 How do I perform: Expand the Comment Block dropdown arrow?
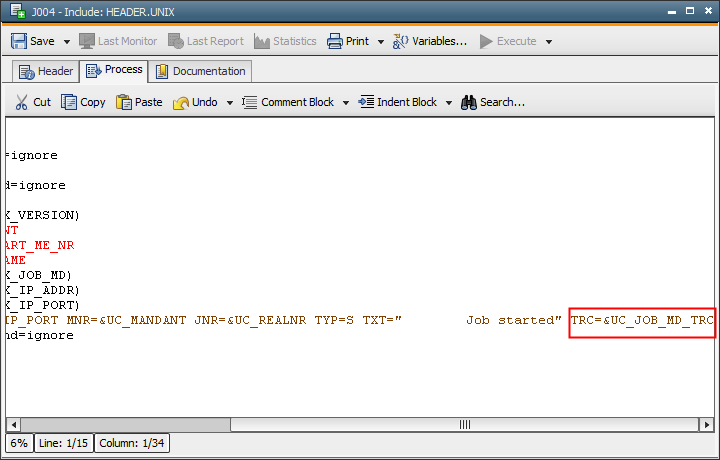(346, 103)
